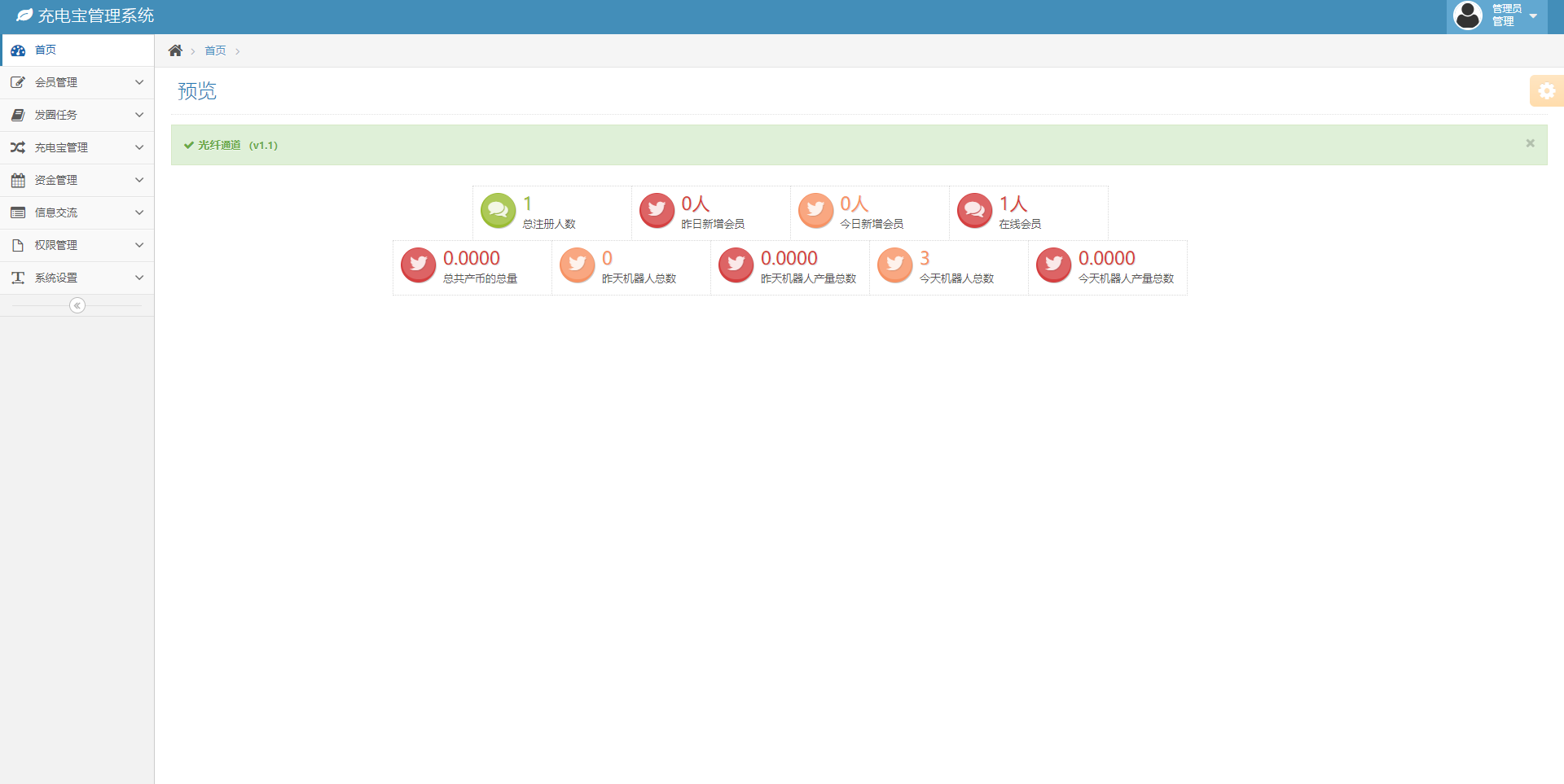
Task: Open the settings gear panel
Action: (x=1546, y=91)
